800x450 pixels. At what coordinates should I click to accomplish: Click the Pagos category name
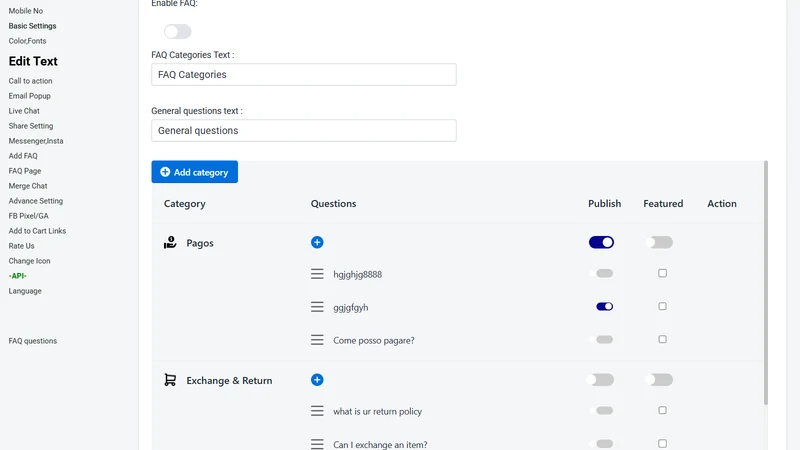coord(199,243)
